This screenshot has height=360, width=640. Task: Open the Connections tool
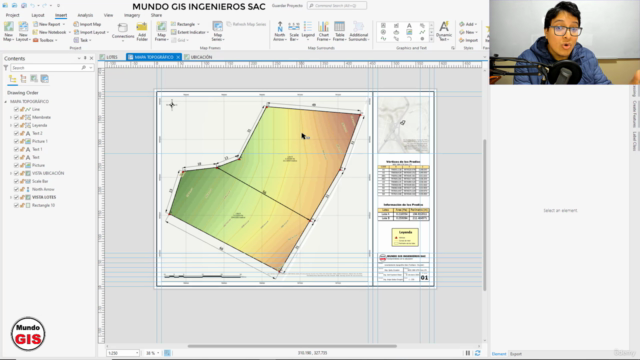[x=123, y=31]
